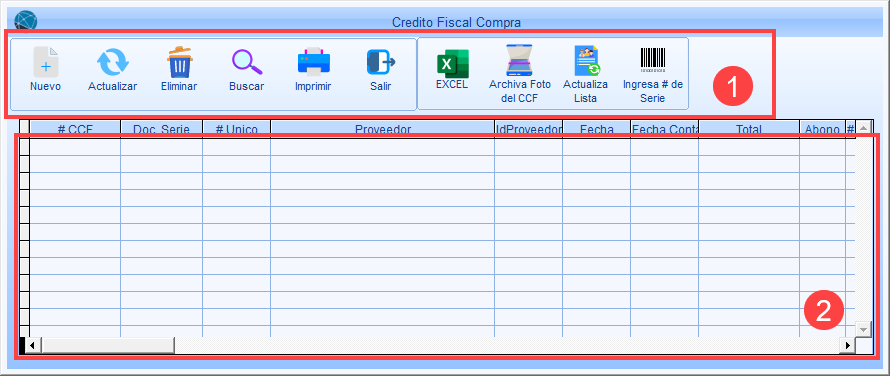Click the Doc. Serie column header
The height and width of the screenshot is (376, 890).
[161, 129]
